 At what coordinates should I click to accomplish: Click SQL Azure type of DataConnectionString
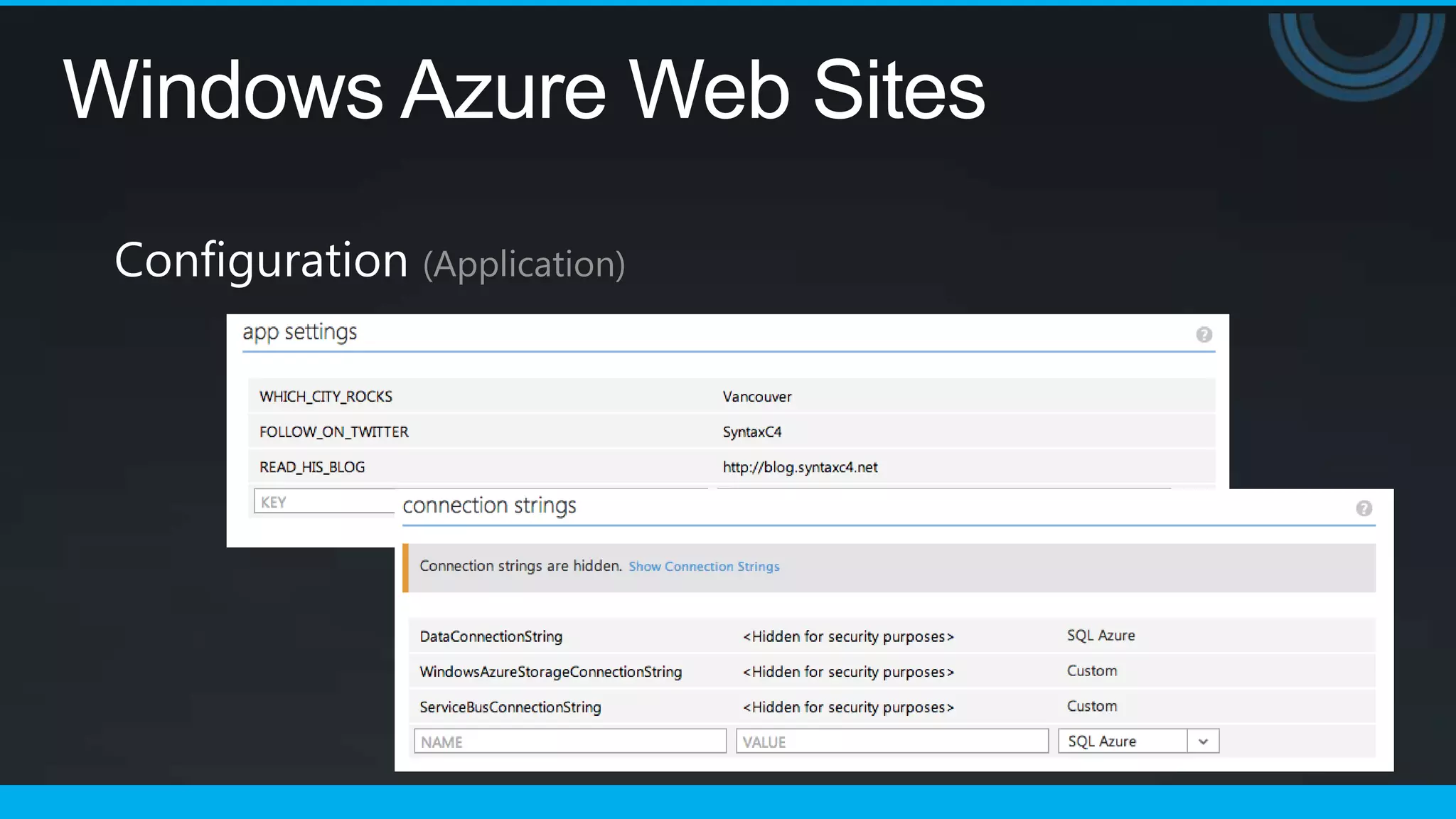(x=1101, y=636)
